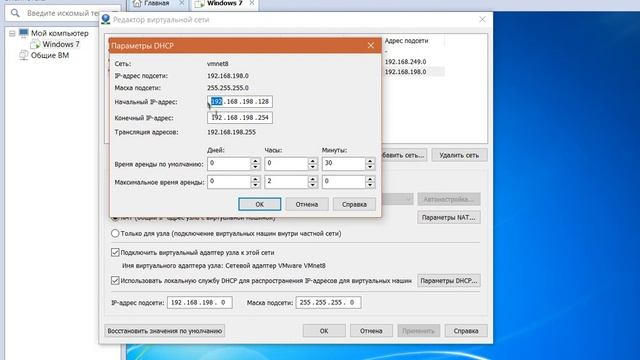Click the Маска подсети field in editor

coord(328,302)
